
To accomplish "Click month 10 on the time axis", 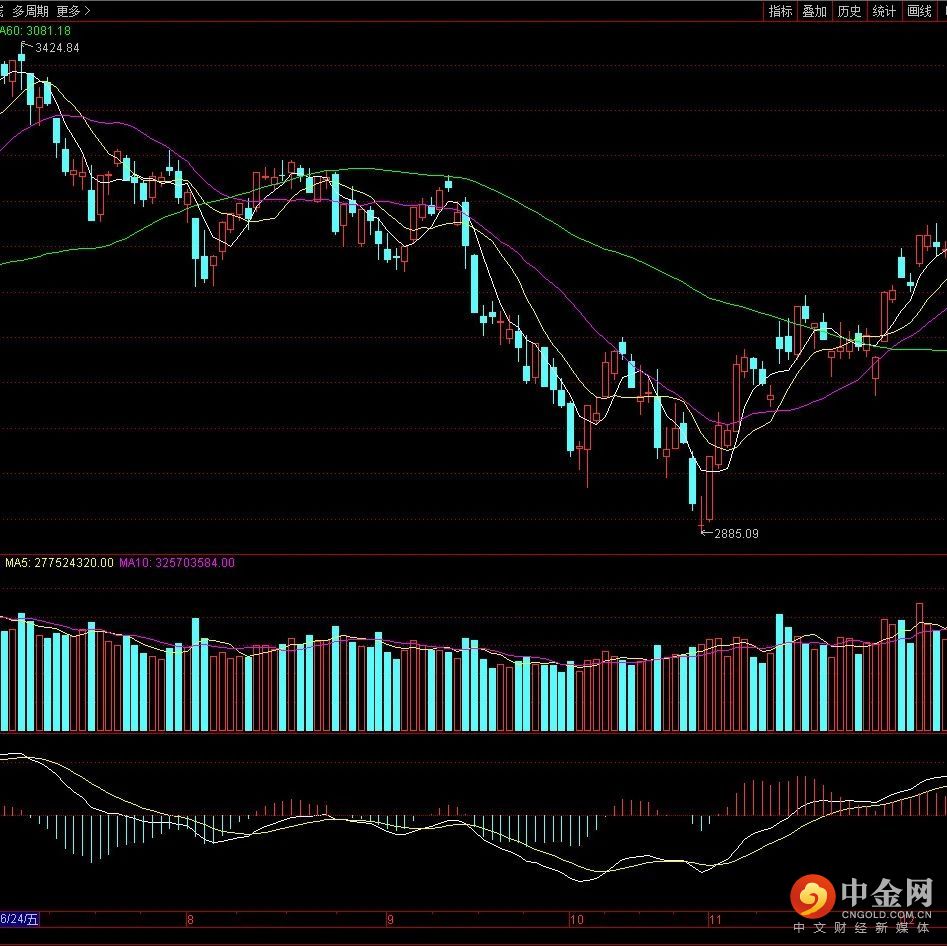I will click(577, 919).
